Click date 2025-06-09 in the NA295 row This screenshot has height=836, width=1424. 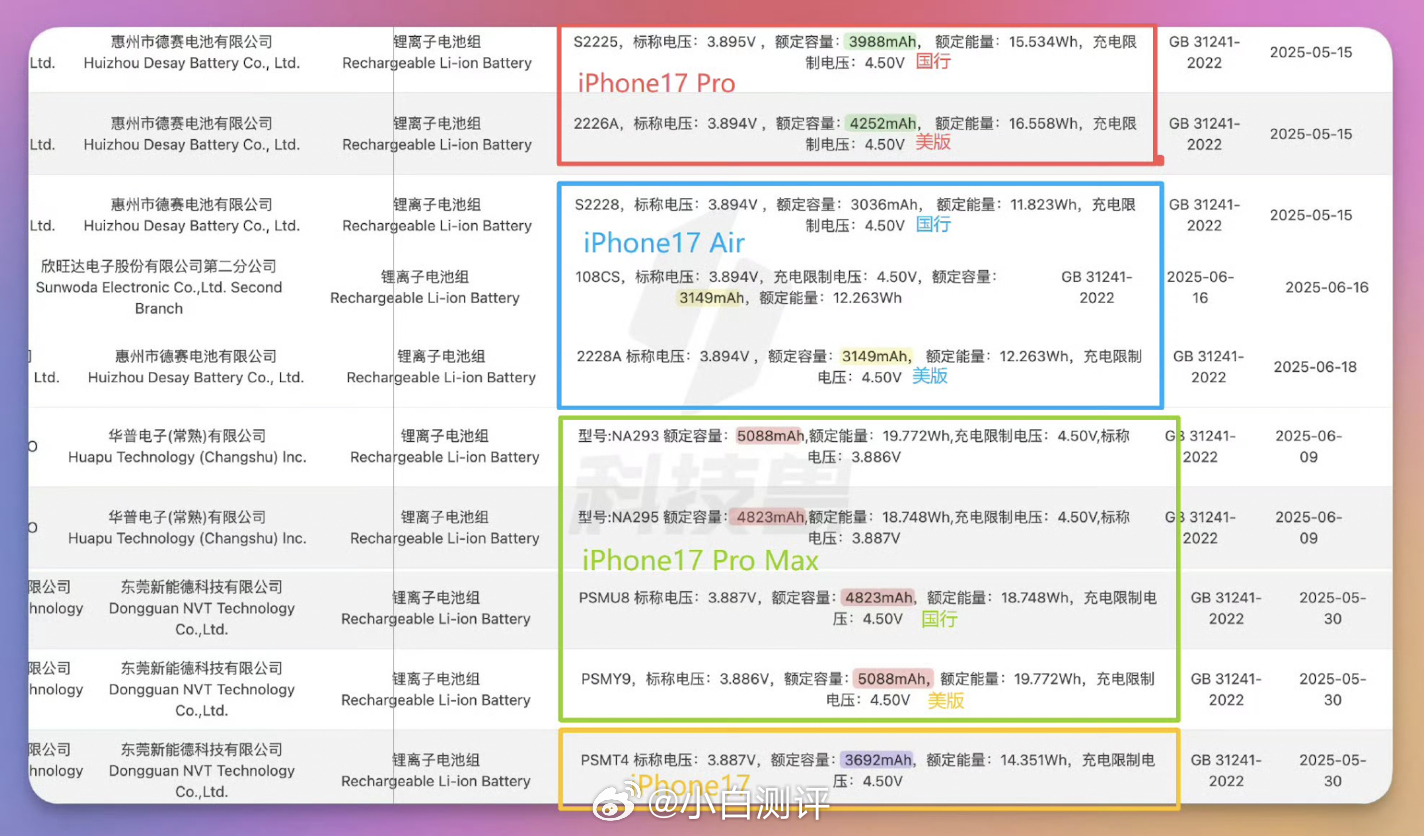tap(1309, 527)
